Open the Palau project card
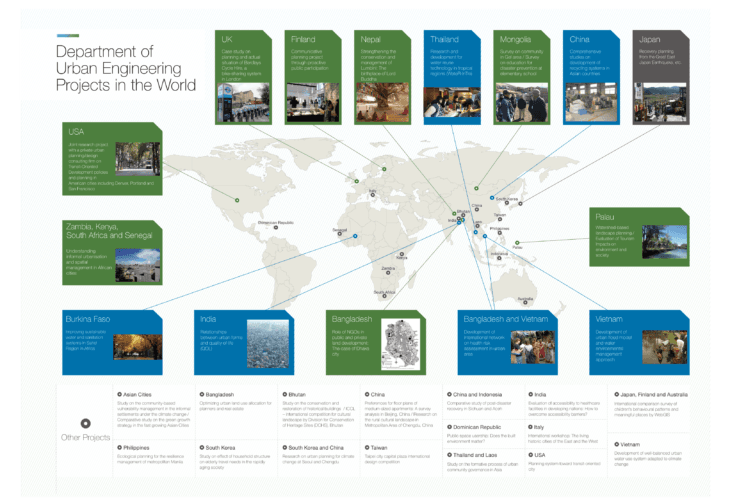The image size is (730, 500). (x=639, y=237)
